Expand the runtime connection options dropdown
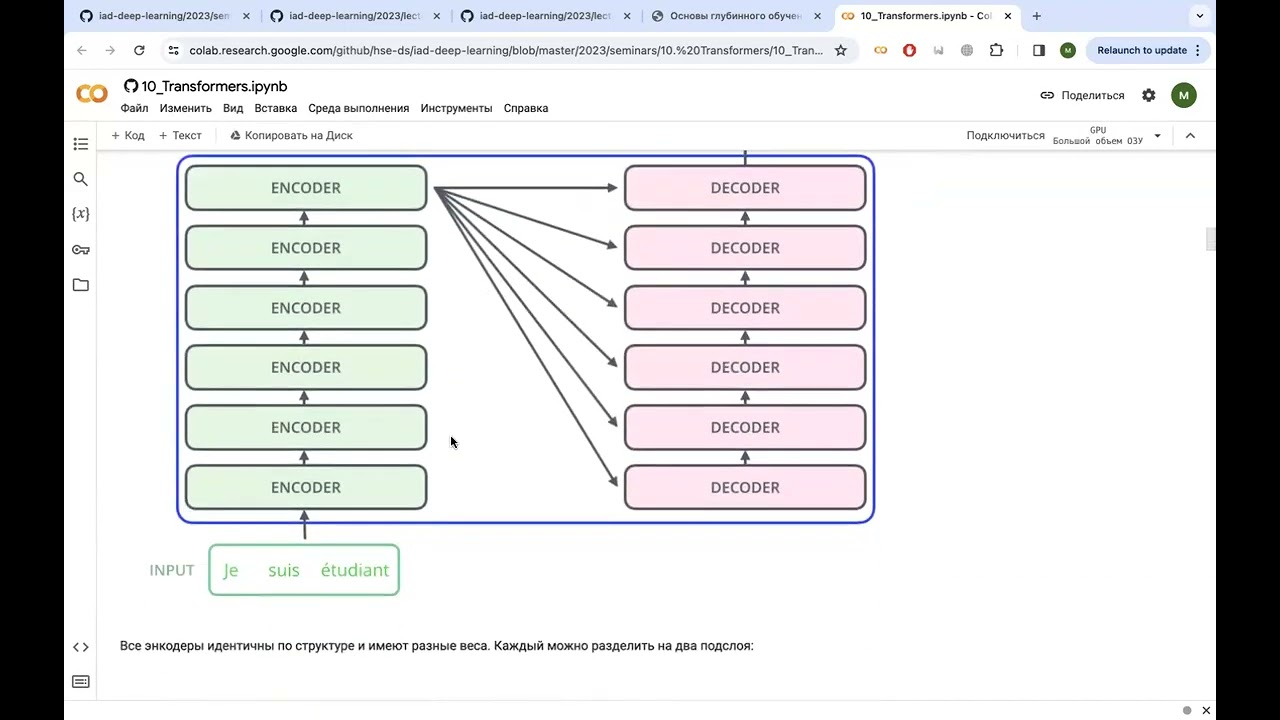The height and width of the screenshot is (720, 1280). pos(1158,136)
